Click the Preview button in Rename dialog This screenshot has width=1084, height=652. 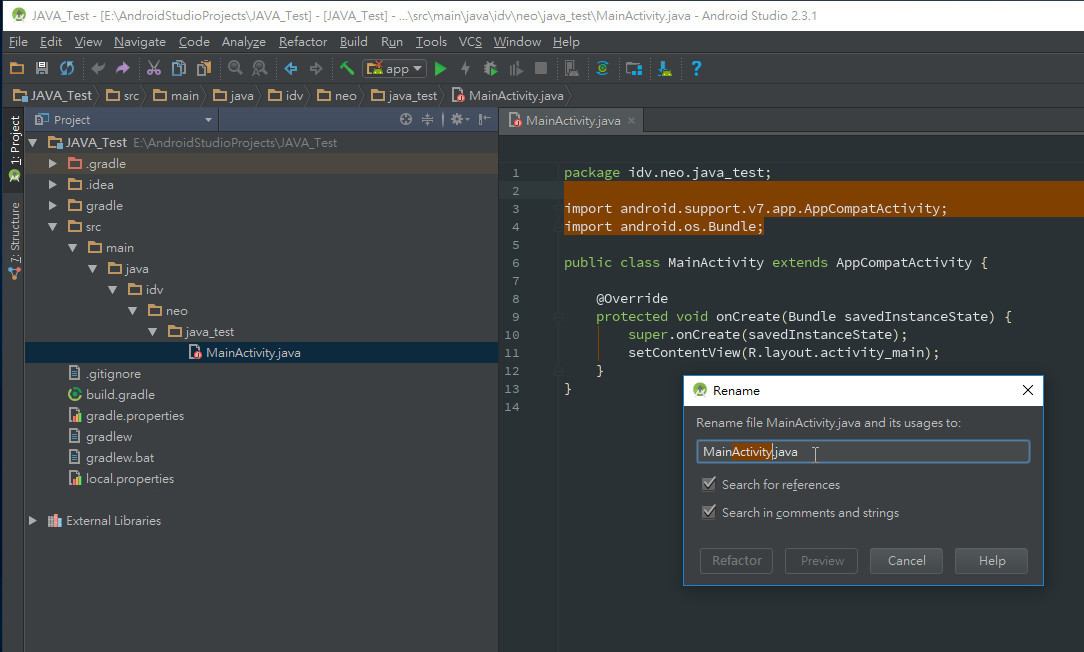click(821, 561)
